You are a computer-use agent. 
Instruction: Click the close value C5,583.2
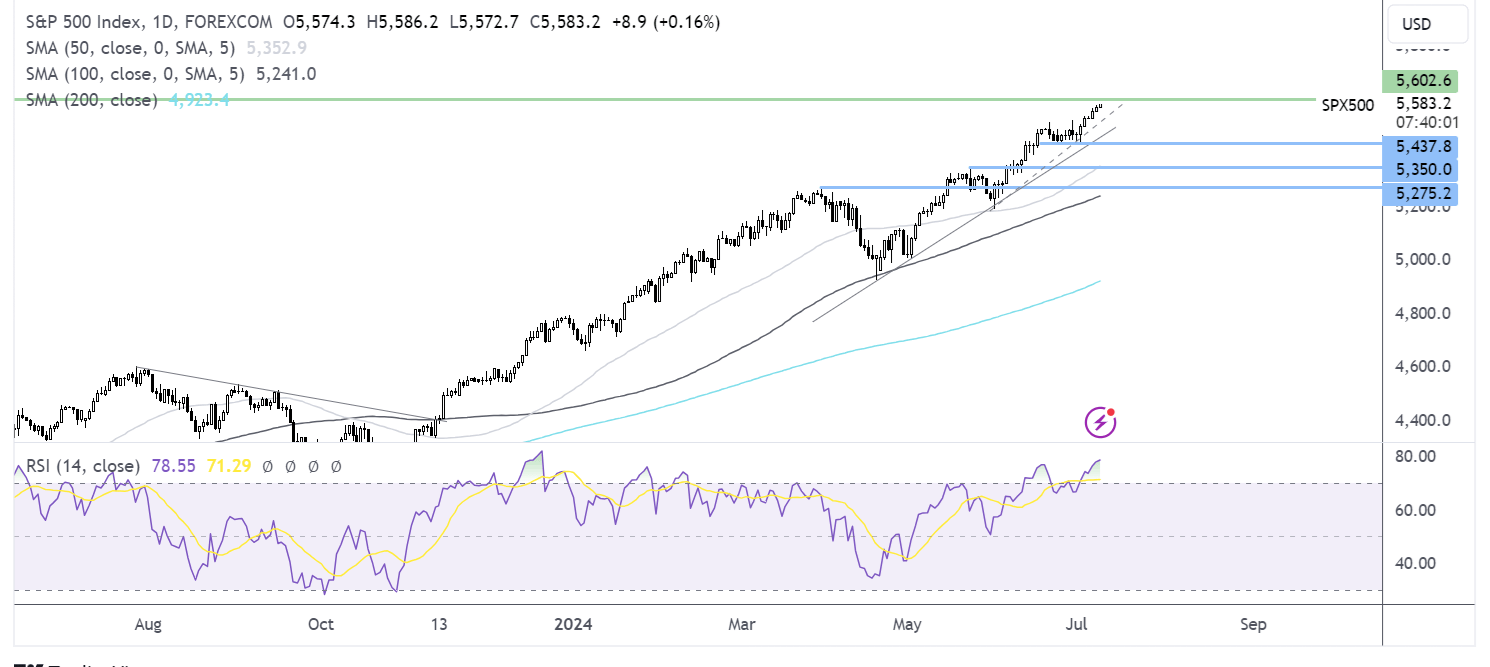point(564,21)
